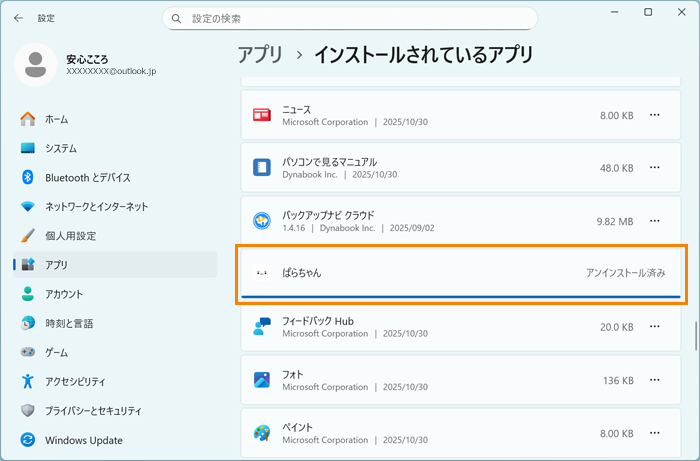Click the System monitor icon

click(28, 148)
